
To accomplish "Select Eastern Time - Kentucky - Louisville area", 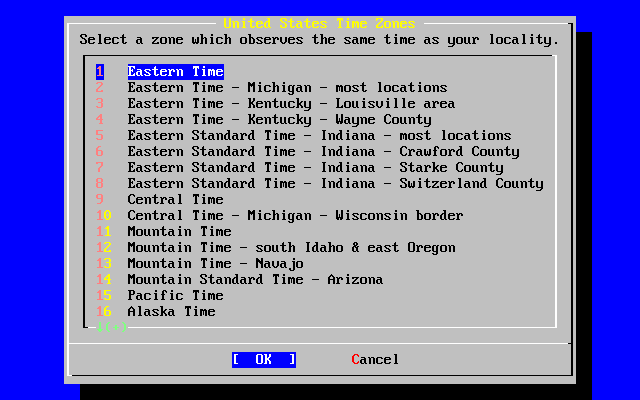I will pyautogui.click(x=291, y=104).
